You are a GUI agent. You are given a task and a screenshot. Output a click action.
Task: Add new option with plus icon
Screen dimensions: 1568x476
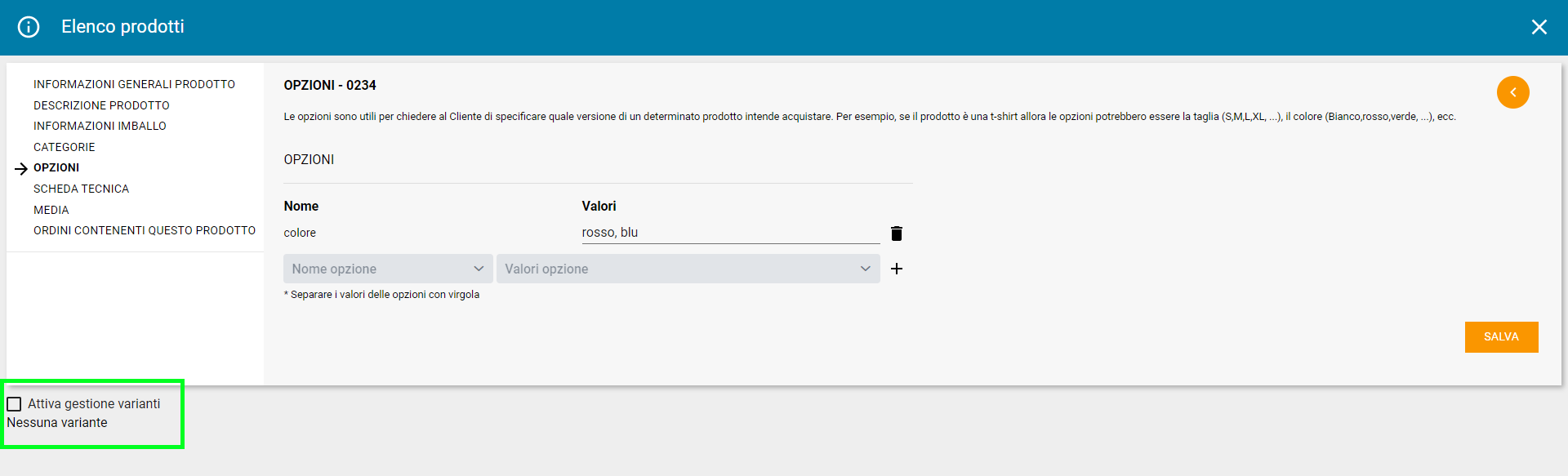point(896,269)
